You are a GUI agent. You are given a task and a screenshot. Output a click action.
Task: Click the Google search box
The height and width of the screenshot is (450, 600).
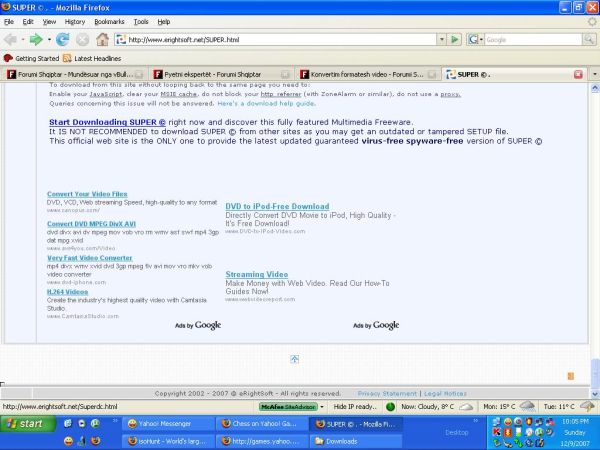(533, 39)
